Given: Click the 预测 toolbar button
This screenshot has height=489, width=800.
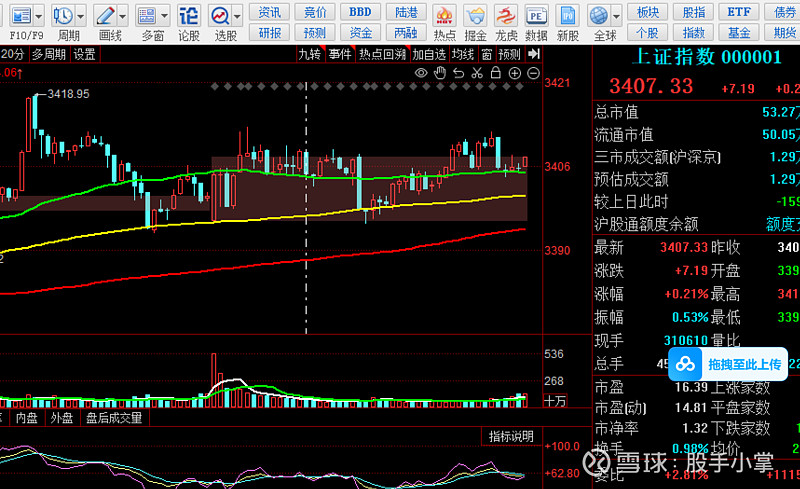Looking at the screenshot, I should pos(315,33).
